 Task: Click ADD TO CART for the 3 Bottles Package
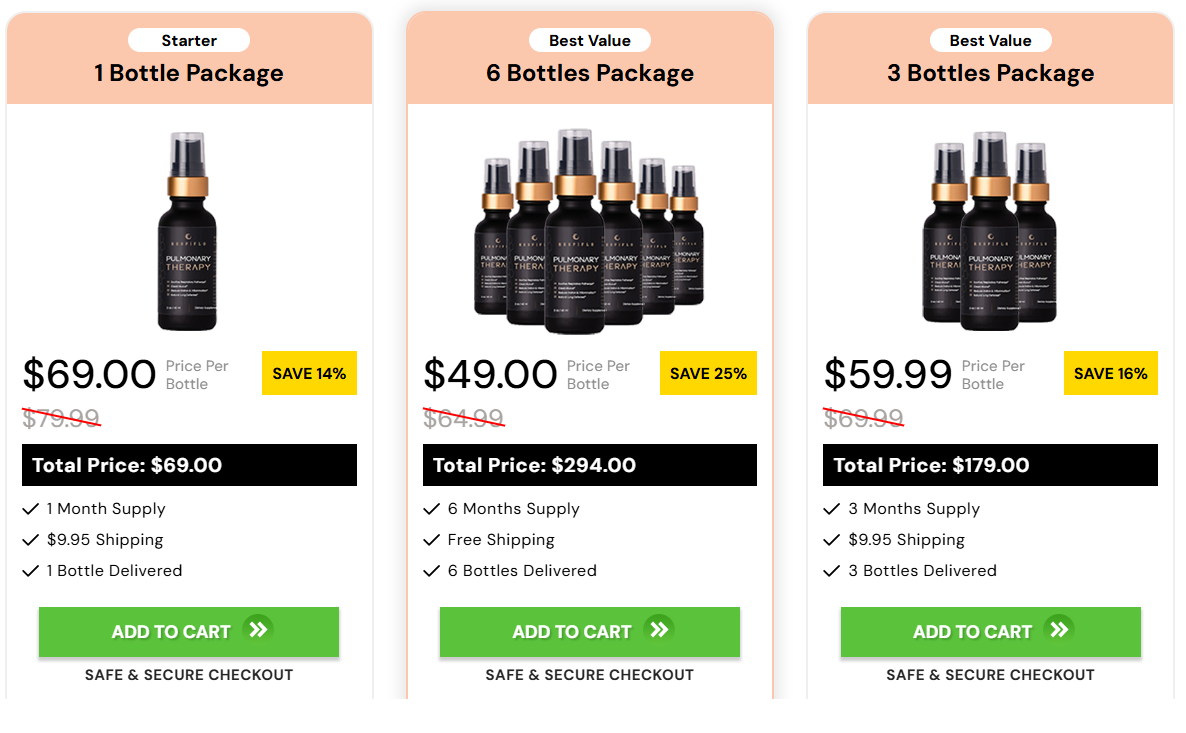click(x=990, y=631)
